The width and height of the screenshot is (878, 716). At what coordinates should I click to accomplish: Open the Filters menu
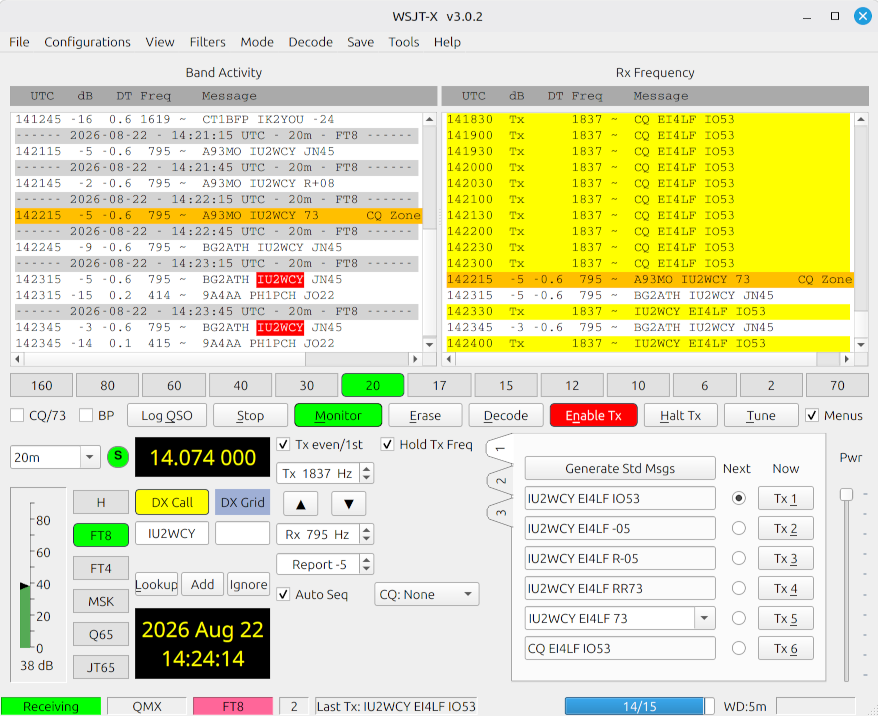pos(207,42)
